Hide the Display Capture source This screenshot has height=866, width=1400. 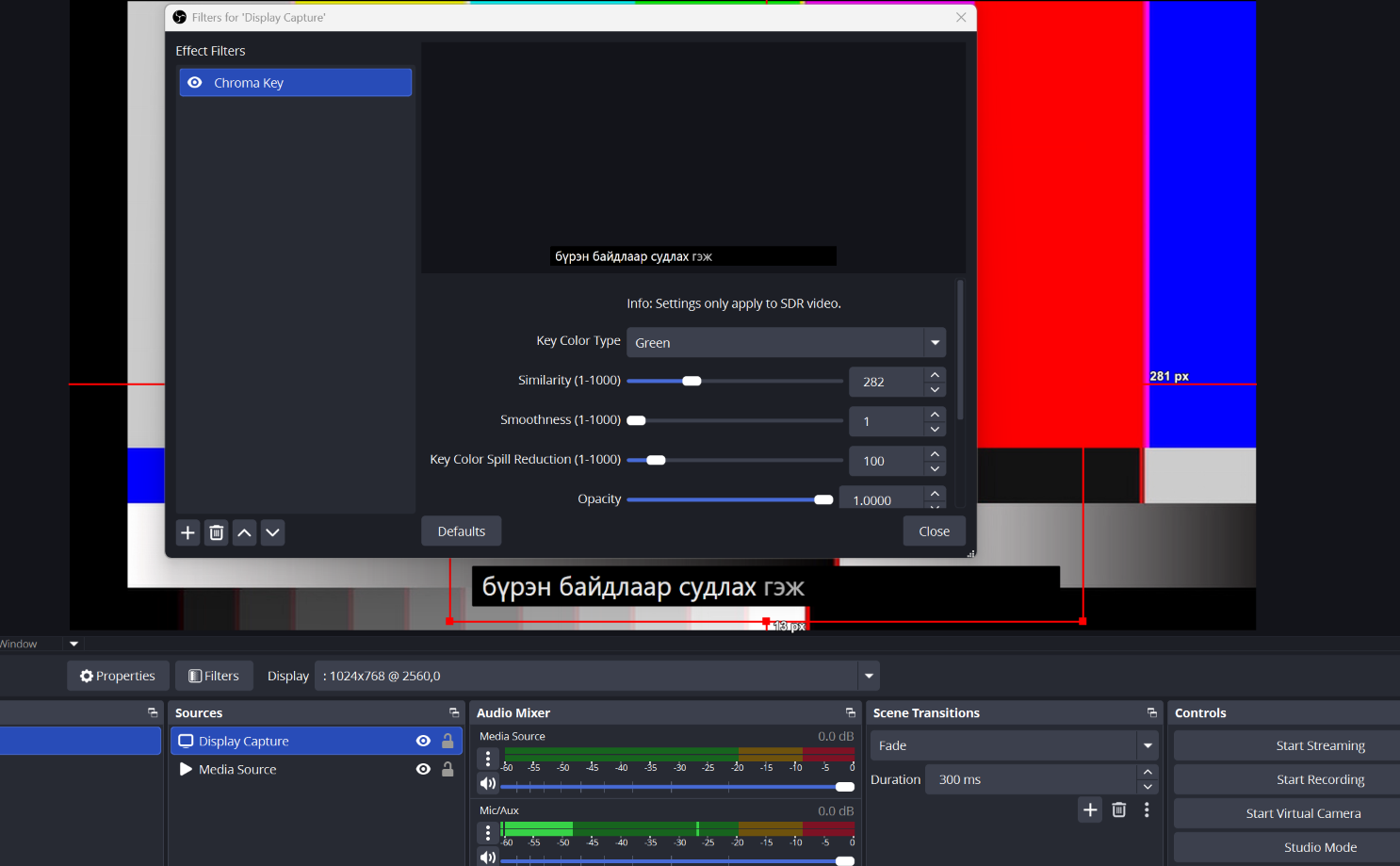423,742
